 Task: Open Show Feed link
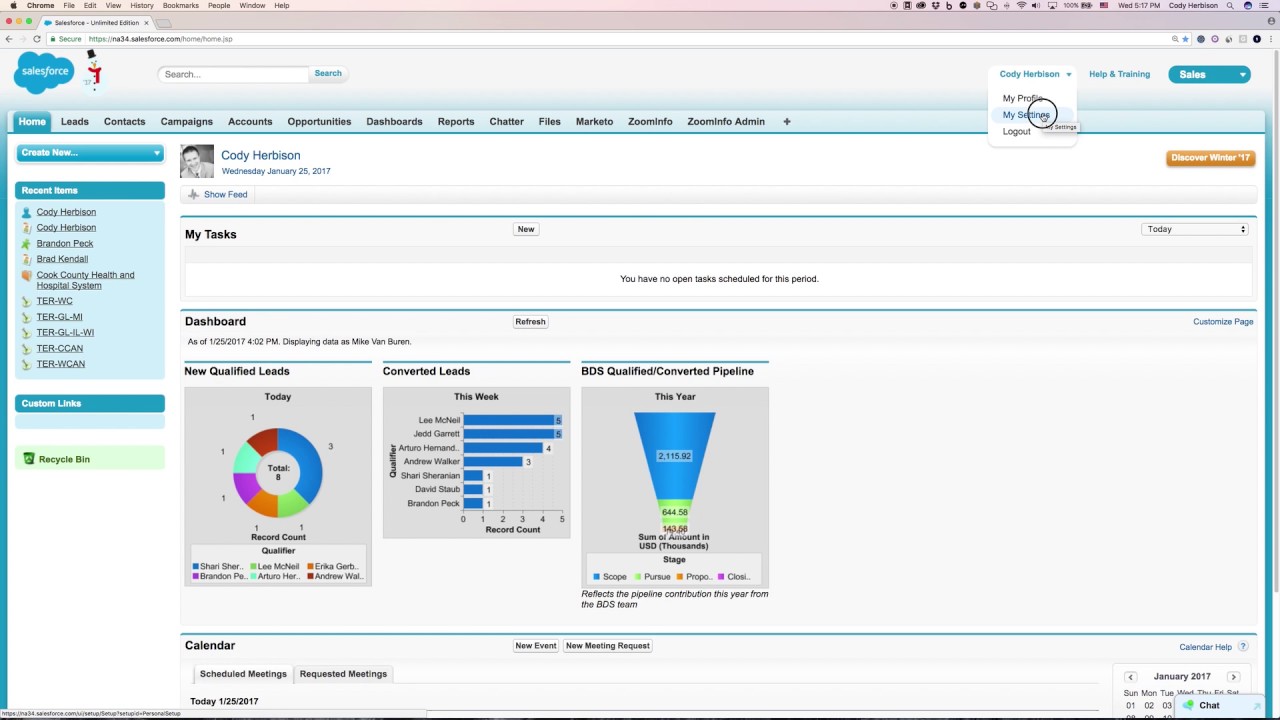pos(225,195)
